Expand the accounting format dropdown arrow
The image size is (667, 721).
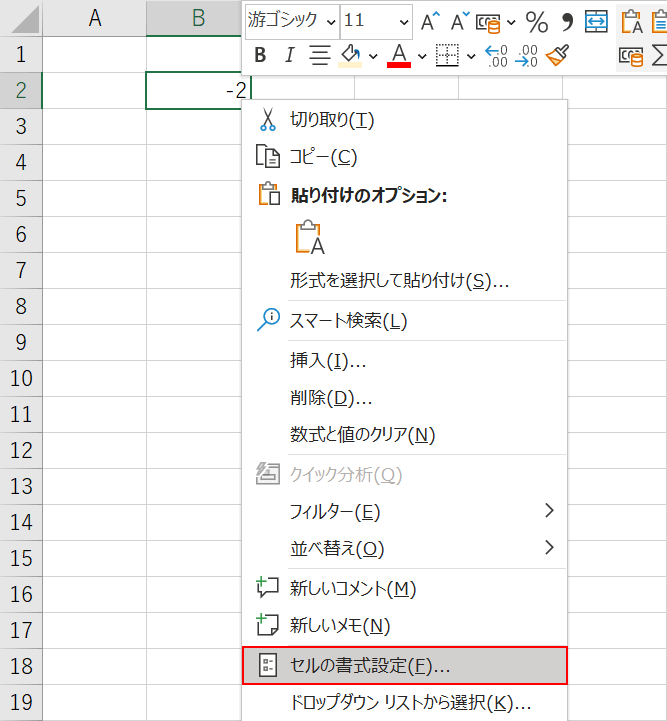click(511, 22)
